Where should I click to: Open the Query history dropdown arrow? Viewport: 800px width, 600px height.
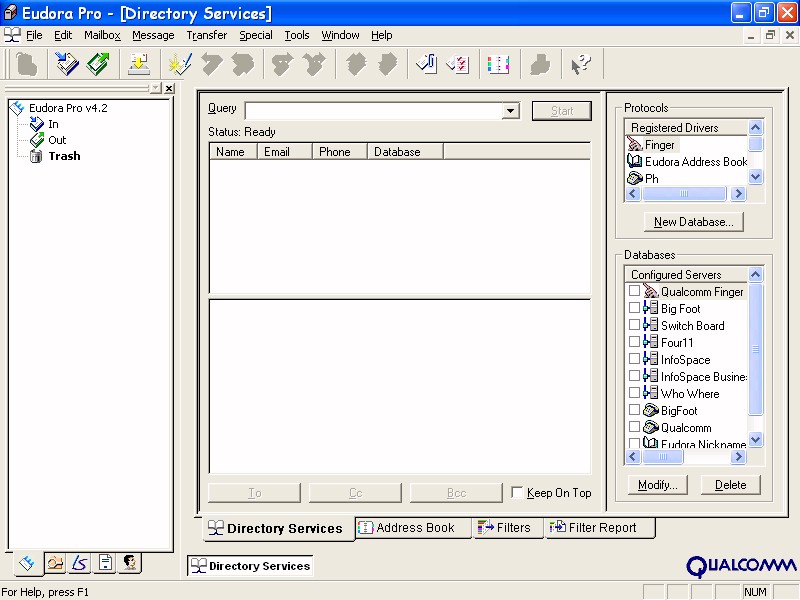510,111
